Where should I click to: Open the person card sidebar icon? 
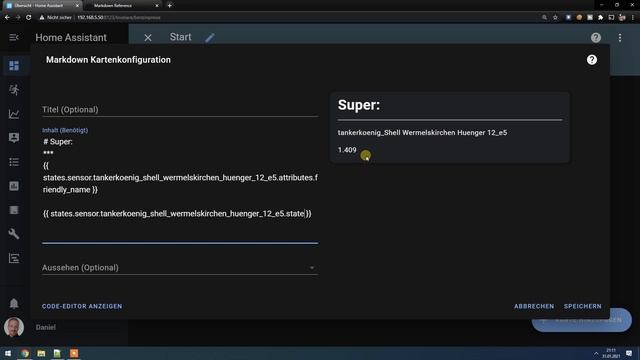(14, 138)
